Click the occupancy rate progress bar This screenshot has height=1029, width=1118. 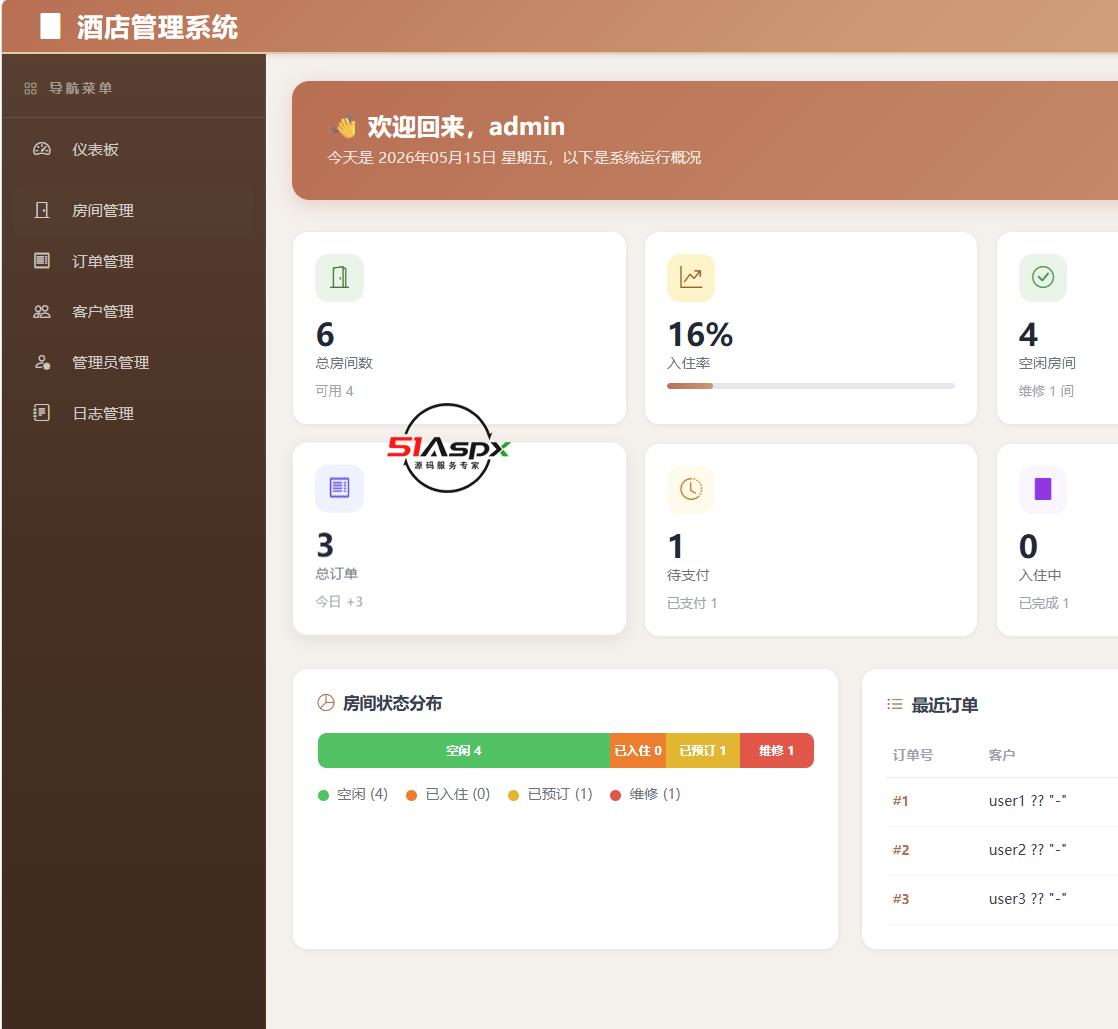(811, 386)
